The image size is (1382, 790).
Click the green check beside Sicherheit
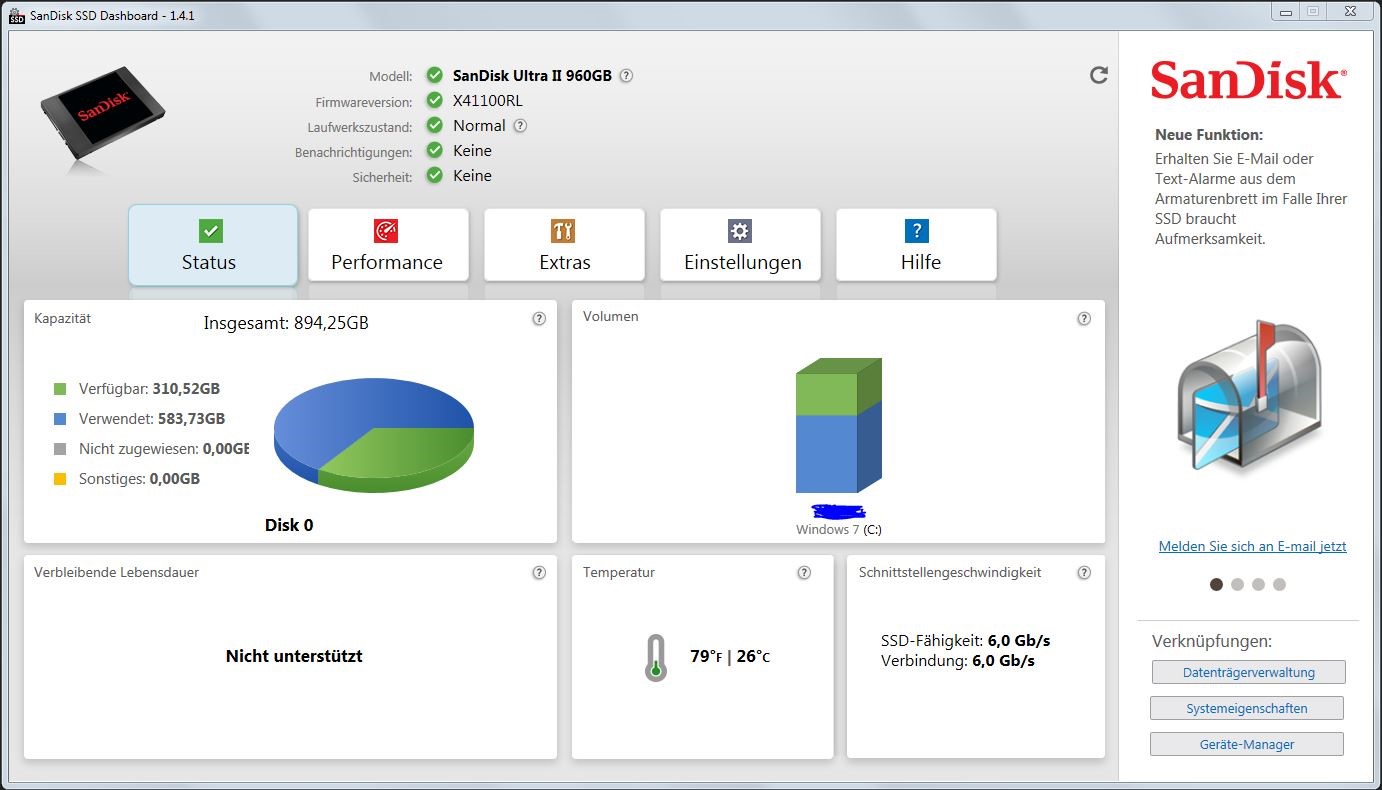434,175
